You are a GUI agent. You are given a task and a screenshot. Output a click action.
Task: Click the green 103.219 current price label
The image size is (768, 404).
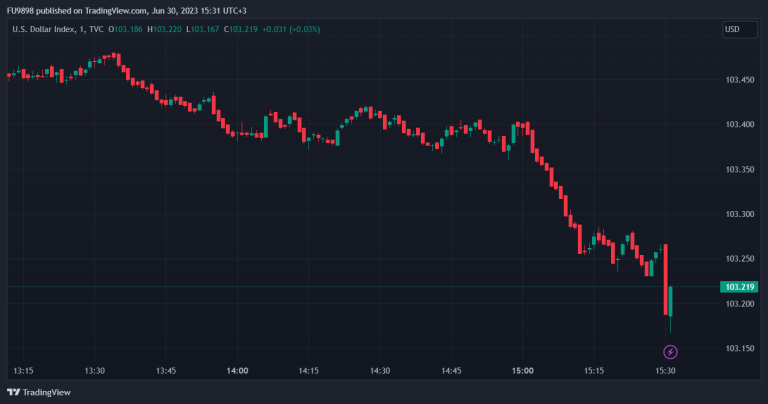click(x=738, y=287)
